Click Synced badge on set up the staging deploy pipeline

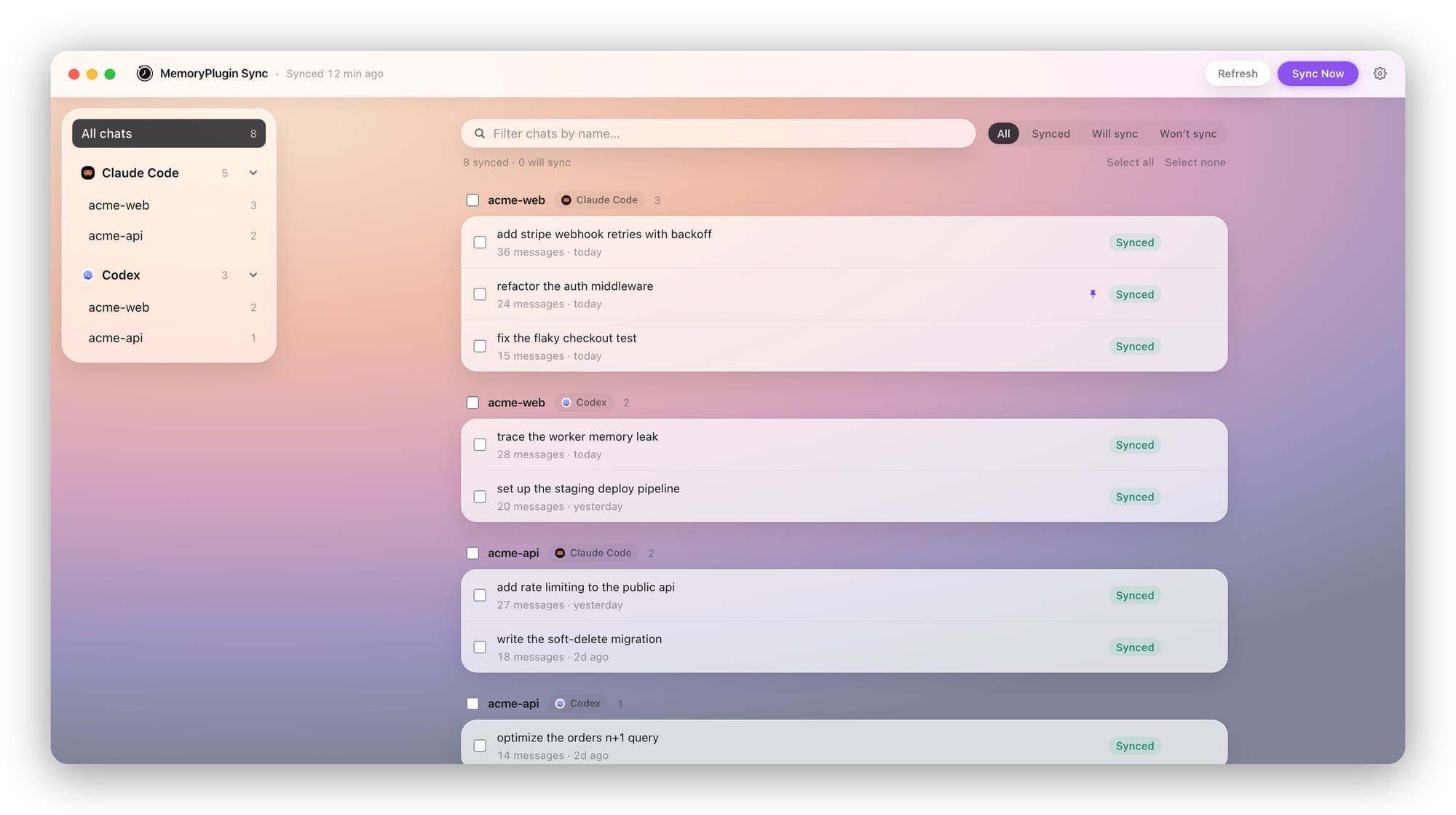click(x=1134, y=497)
